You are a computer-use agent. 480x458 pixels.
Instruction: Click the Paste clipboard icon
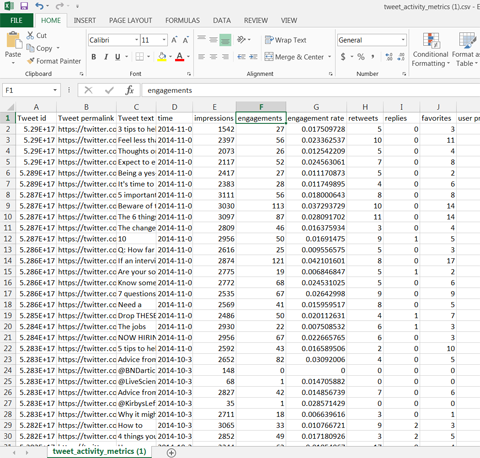coord(14,40)
